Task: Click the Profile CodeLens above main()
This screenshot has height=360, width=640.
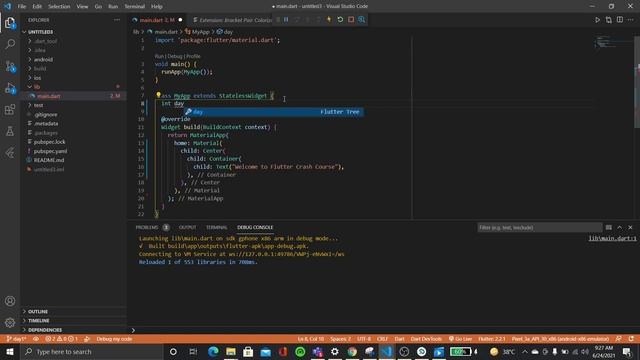Action: coord(193,56)
